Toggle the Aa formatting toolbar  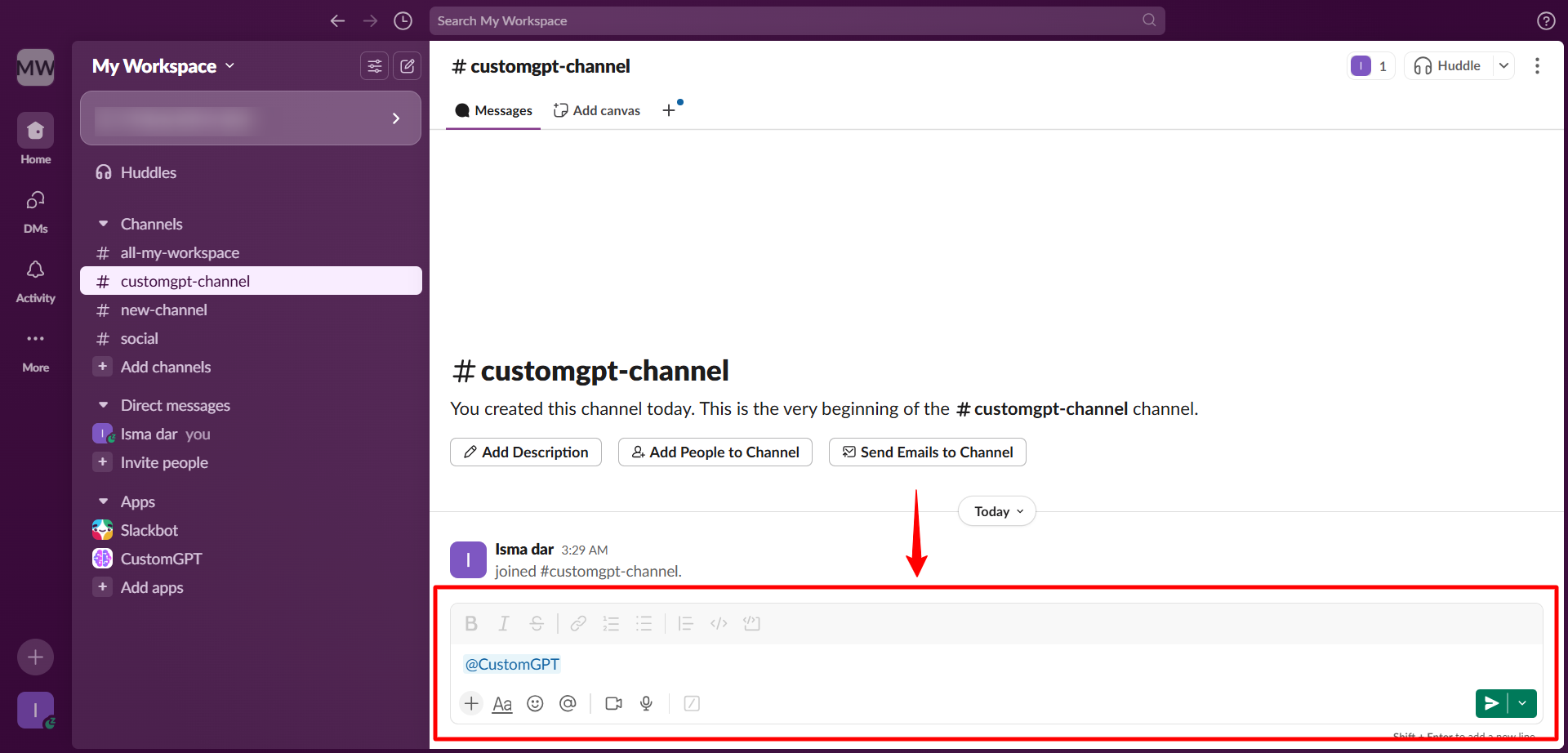(x=502, y=703)
